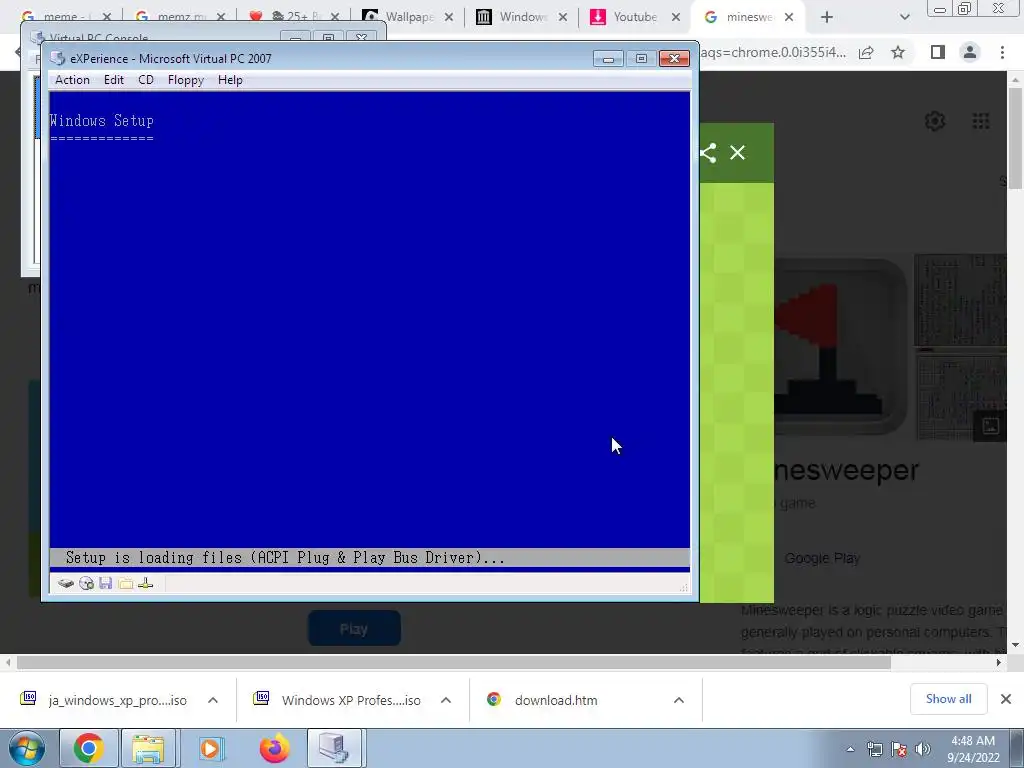Screen dimensions: 1024x768
Task: Open the Chrome profile avatar
Action: 970,52
